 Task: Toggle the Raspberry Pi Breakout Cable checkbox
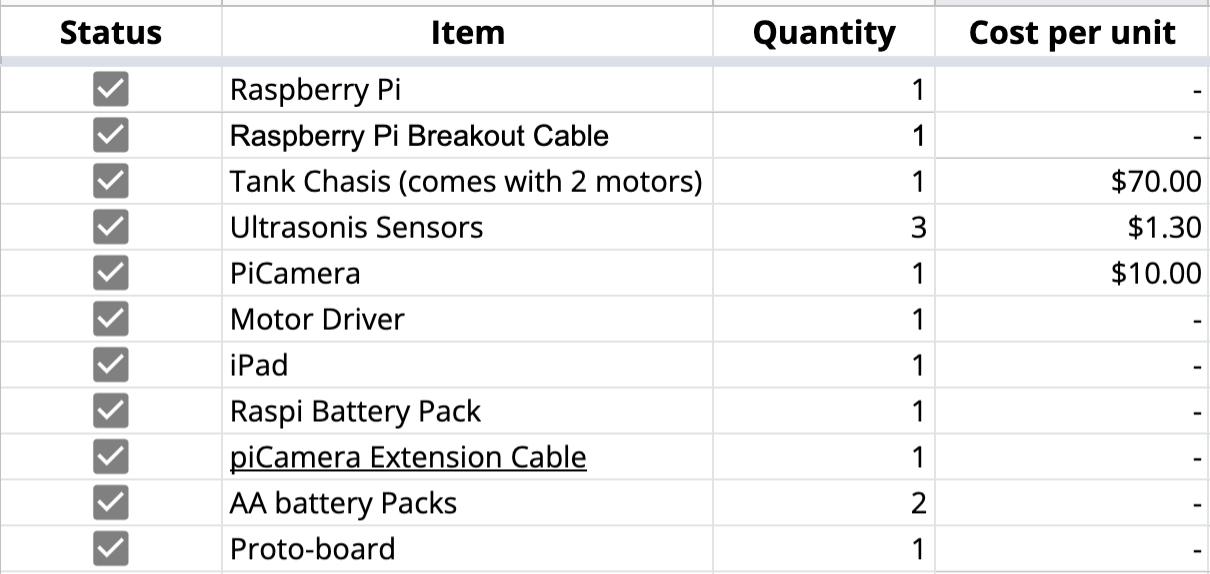point(110,135)
